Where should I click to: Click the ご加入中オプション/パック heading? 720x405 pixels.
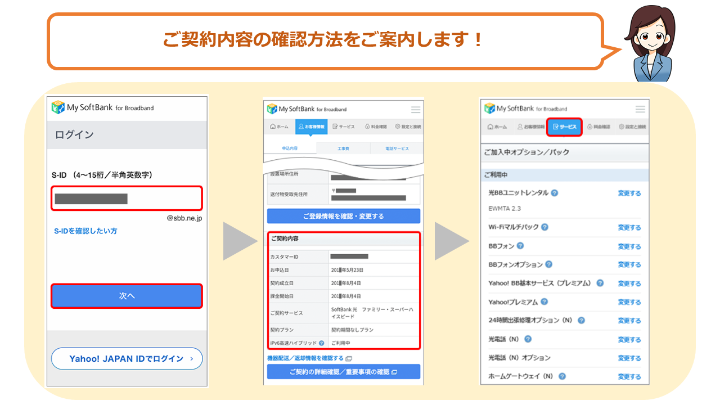527,152
